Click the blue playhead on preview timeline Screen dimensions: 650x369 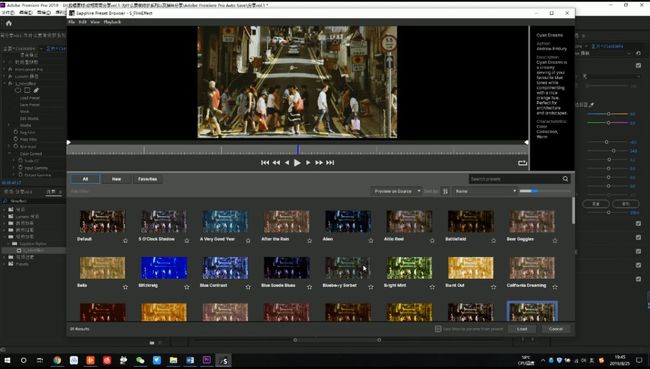298,149
